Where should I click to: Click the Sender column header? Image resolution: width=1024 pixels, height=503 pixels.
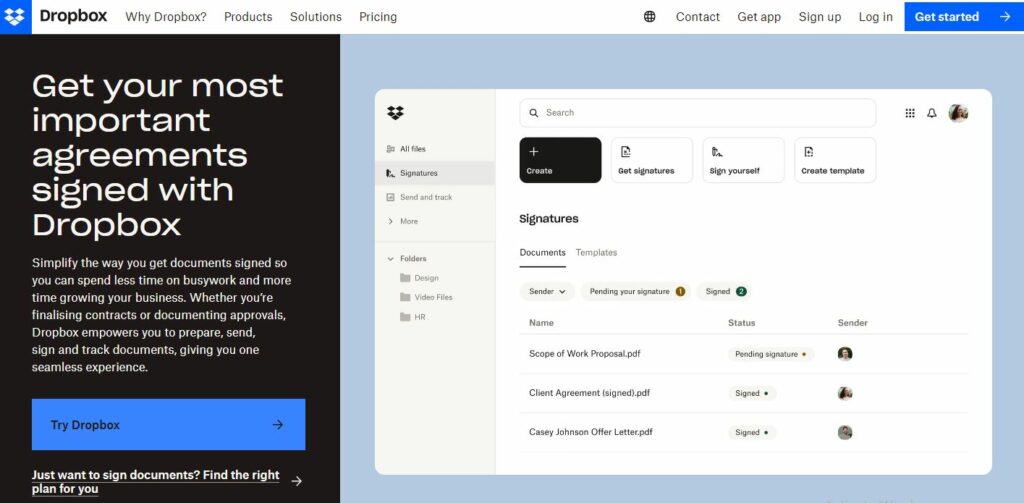pyautogui.click(x=853, y=323)
